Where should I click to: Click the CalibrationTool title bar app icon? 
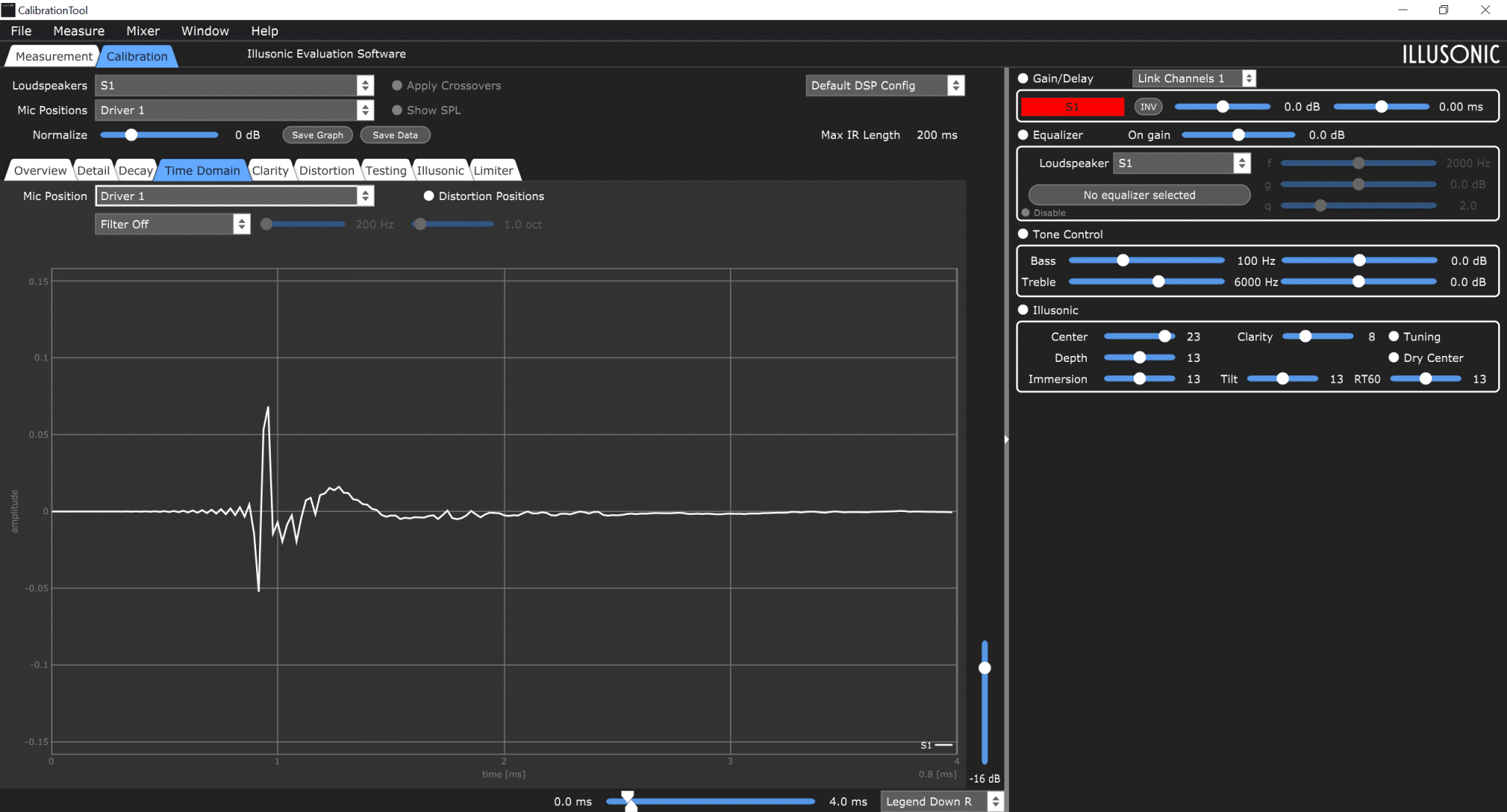[8, 10]
